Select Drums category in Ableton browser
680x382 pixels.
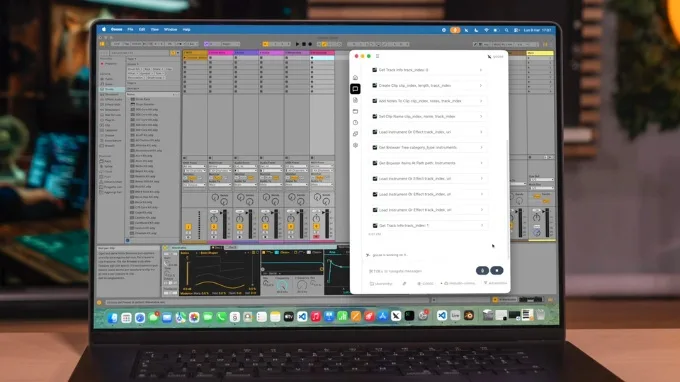coord(108,89)
